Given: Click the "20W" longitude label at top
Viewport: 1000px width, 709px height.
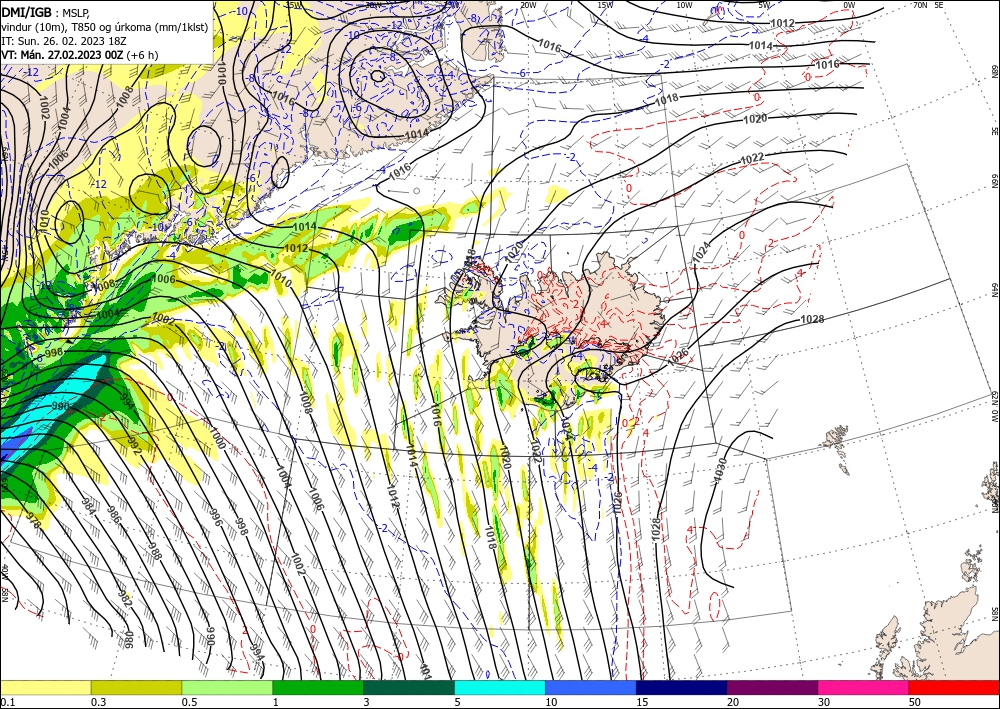Looking at the screenshot, I should [x=527, y=5].
